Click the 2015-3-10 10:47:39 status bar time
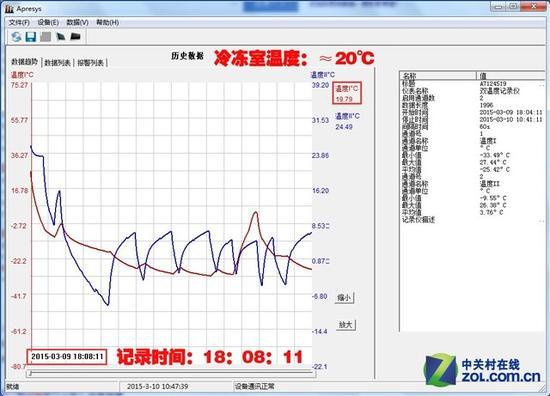The height and width of the screenshot is (396, 550). 157,387
